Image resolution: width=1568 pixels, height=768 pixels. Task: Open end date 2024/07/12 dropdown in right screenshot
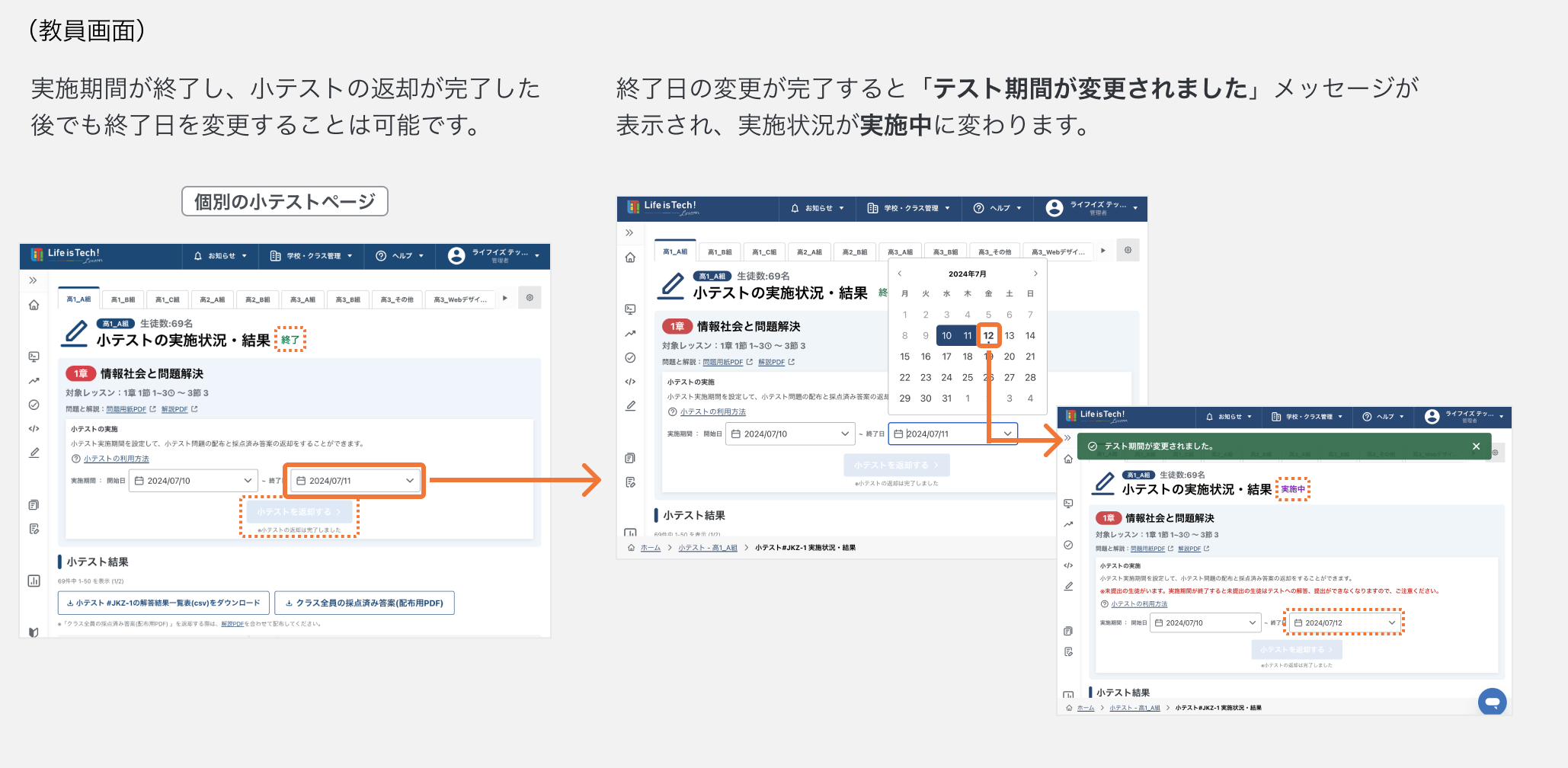click(x=1344, y=622)
